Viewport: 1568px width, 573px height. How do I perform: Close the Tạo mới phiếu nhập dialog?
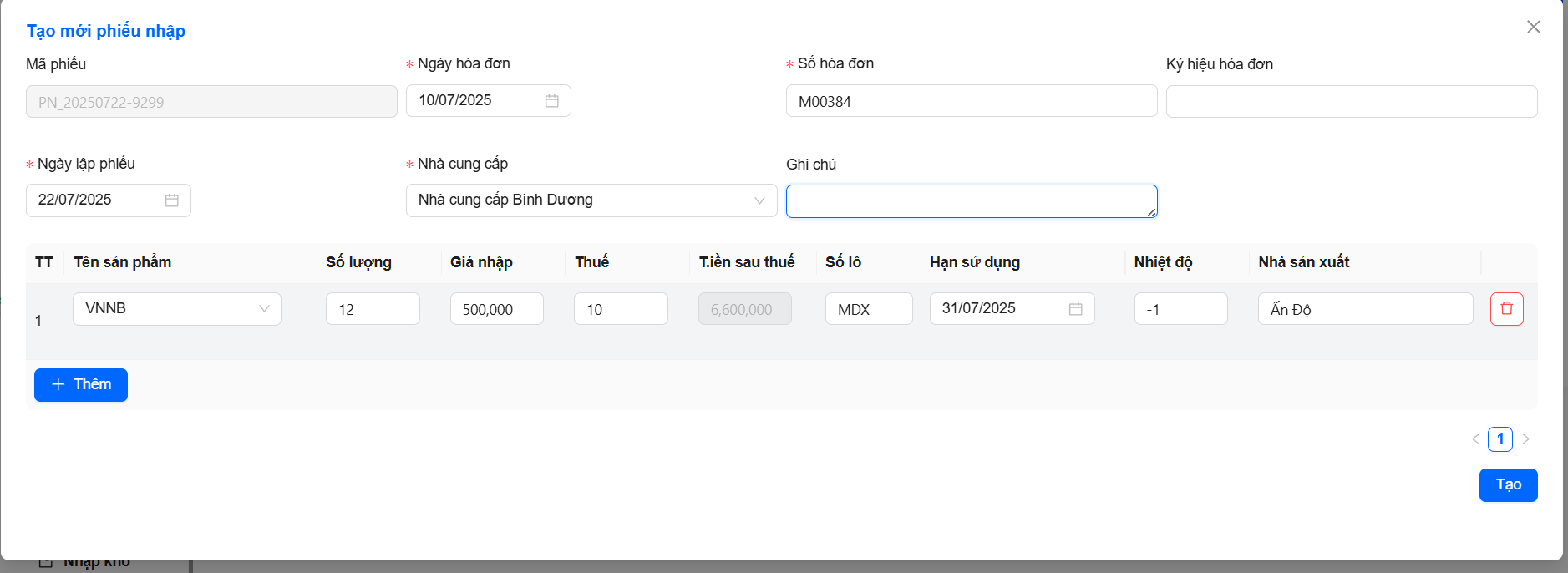pos(1533,27)
